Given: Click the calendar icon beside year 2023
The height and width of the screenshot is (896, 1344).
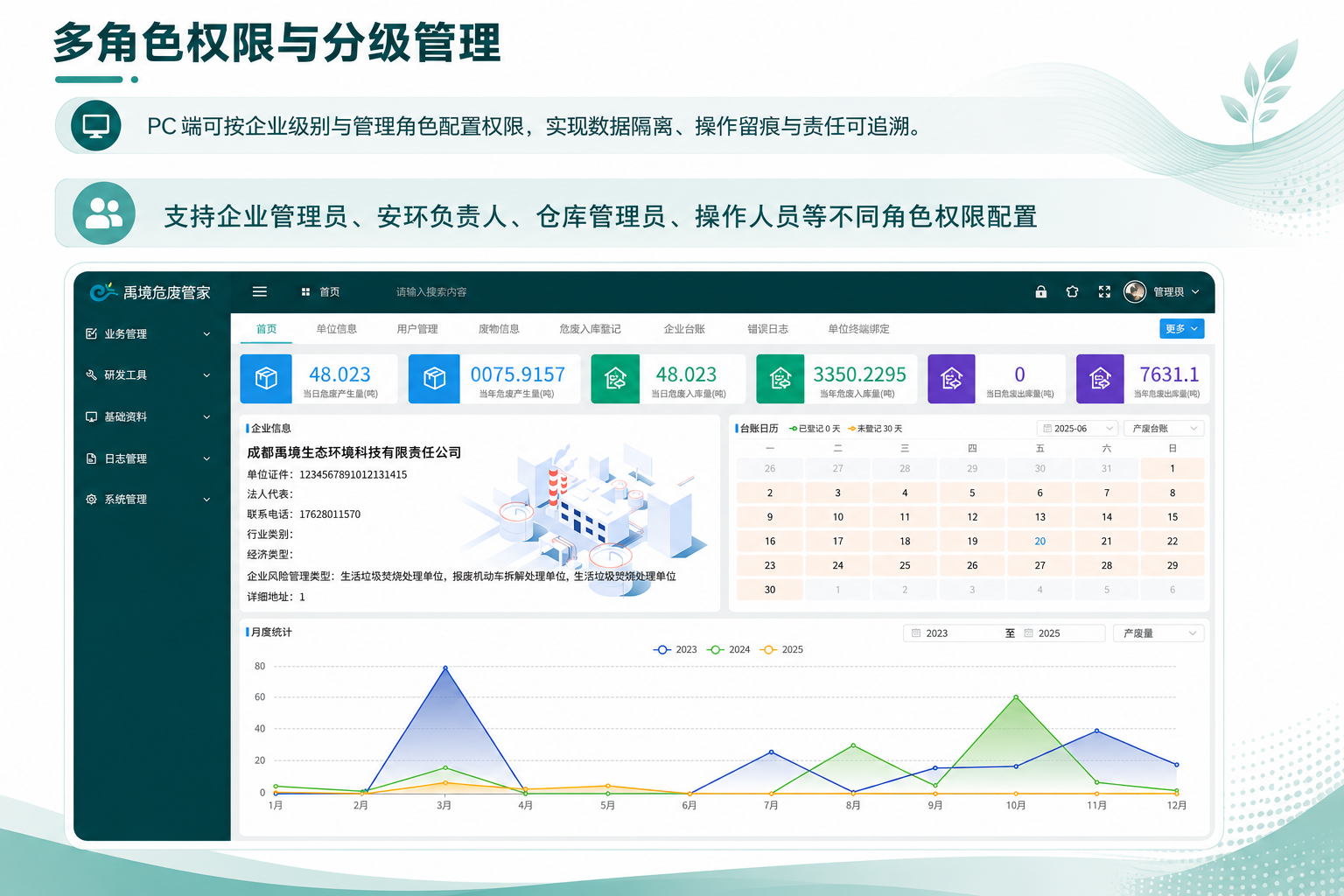Looking at the screenshot, I should [x=916, y=633].
